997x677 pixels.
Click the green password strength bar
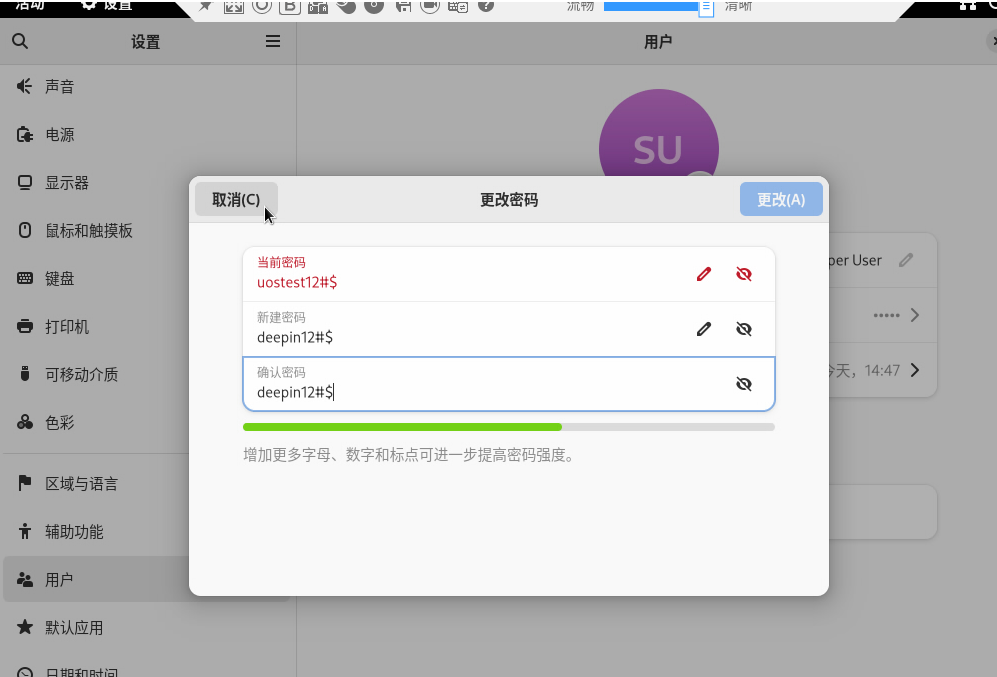[x=402, y=427]
